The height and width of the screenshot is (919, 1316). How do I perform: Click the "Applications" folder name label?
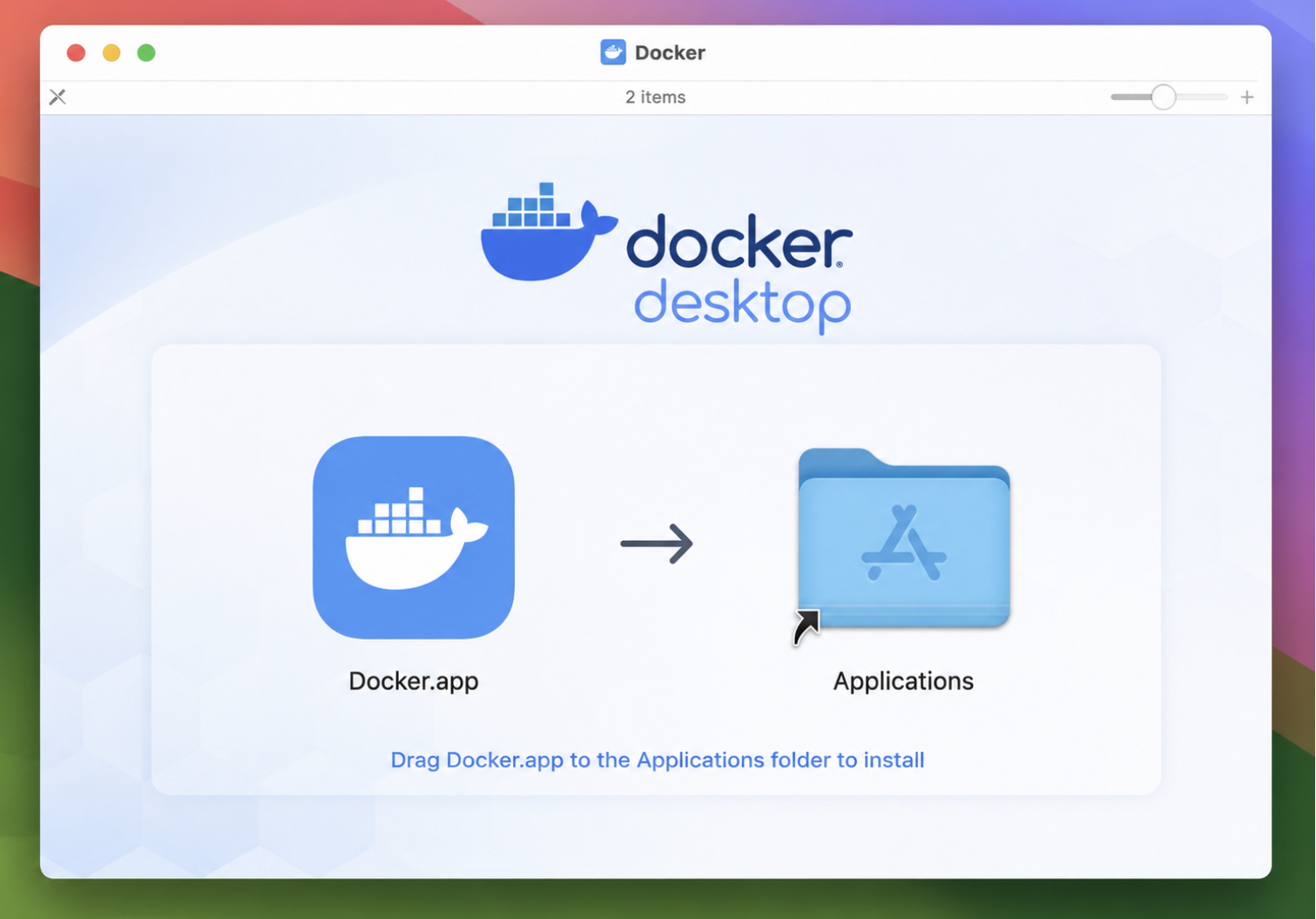[x=903, y=681]
